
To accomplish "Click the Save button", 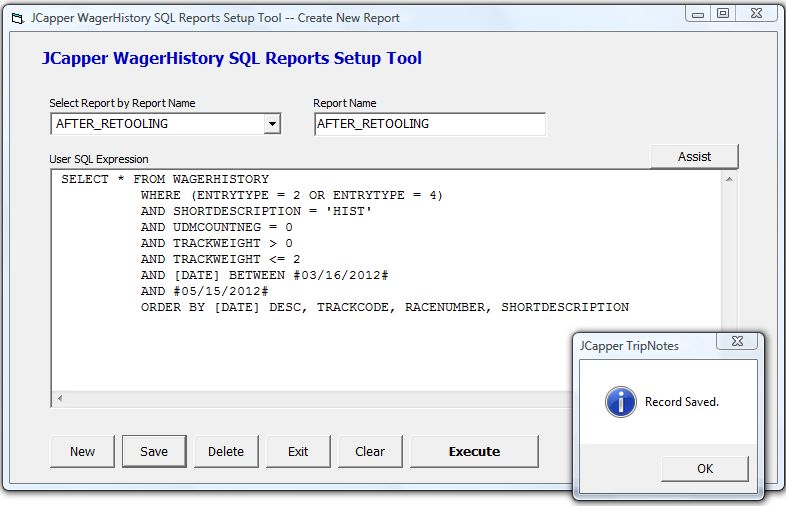I will pyautogui.click(x=154, y=451).
